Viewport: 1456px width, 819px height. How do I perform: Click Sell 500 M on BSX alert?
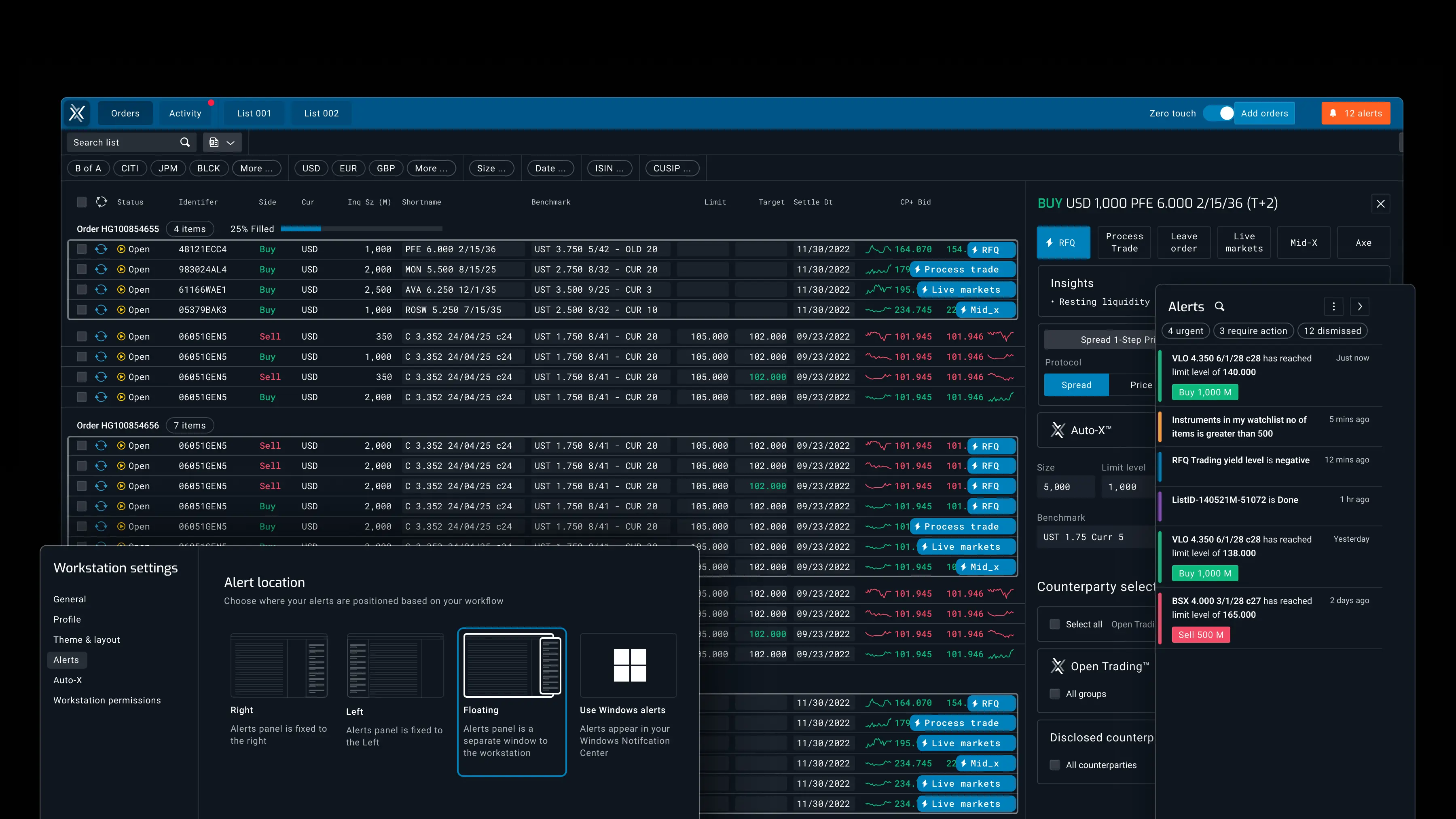pos(1201,634)
